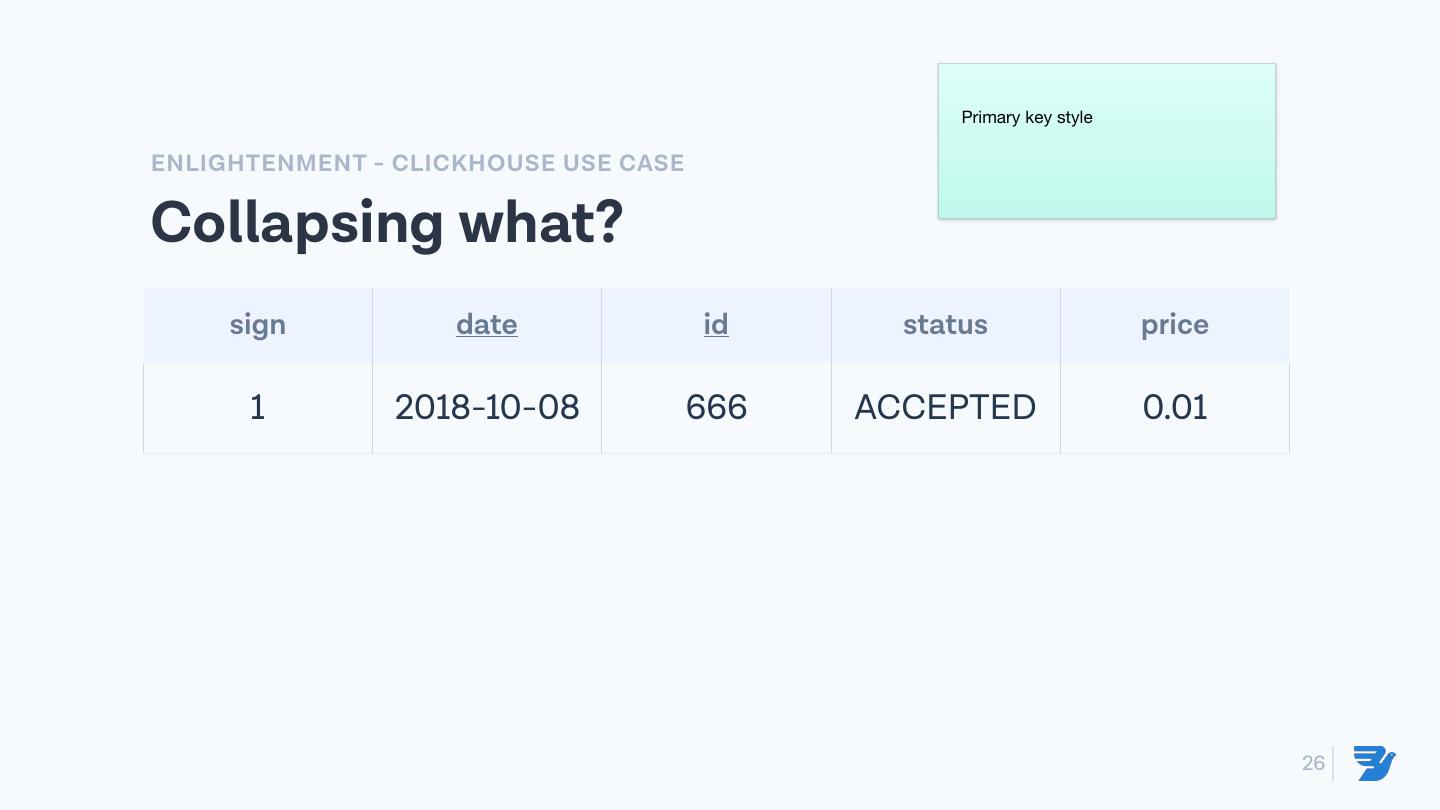Select the "sign" column header
Viewport: 1440px width, 810px height.
[x=257, y=324]
